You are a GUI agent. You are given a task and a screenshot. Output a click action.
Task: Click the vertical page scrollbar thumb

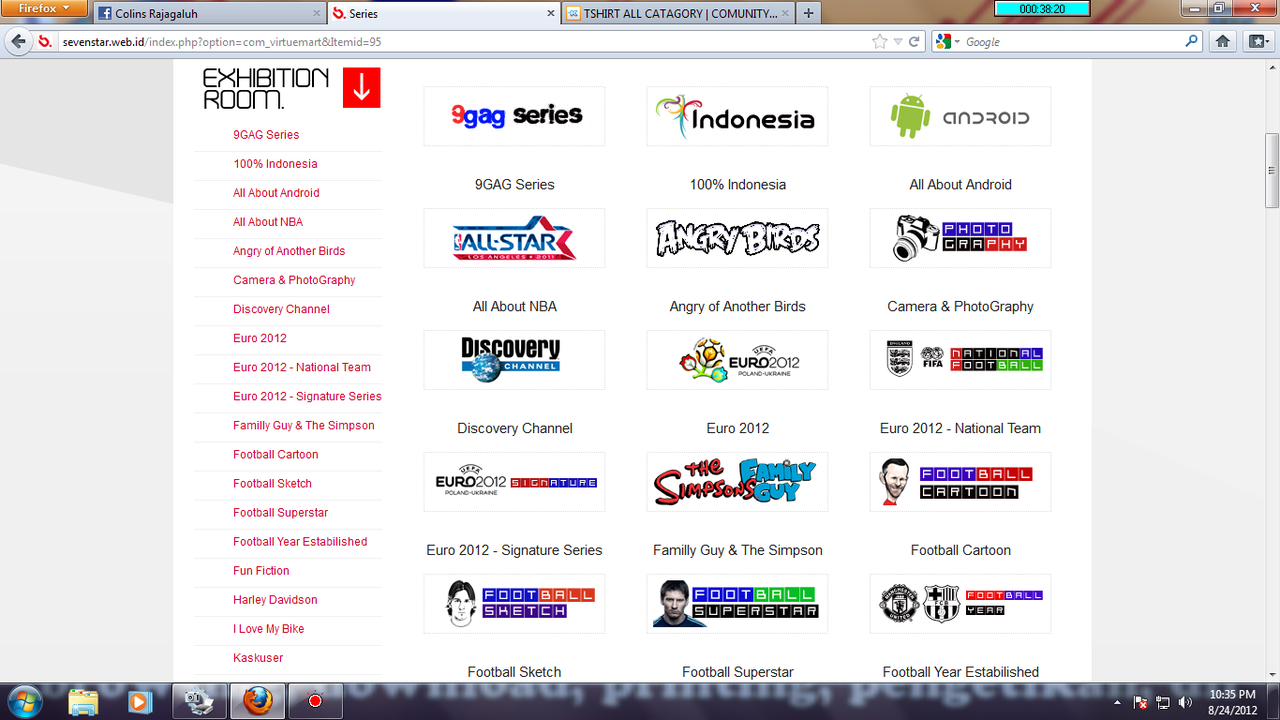(1272, 170)
